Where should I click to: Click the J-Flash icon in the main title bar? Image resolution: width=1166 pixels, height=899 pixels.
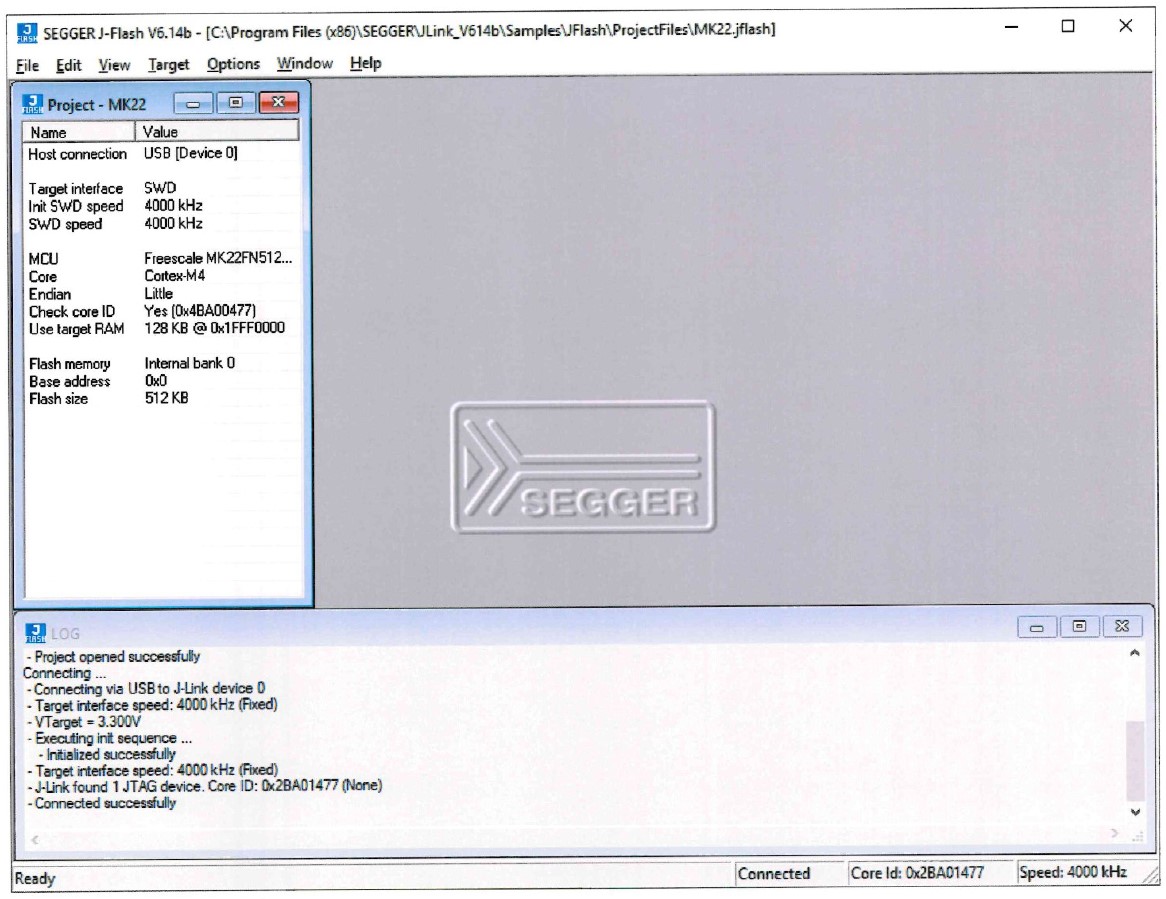[x=27, y=32]
